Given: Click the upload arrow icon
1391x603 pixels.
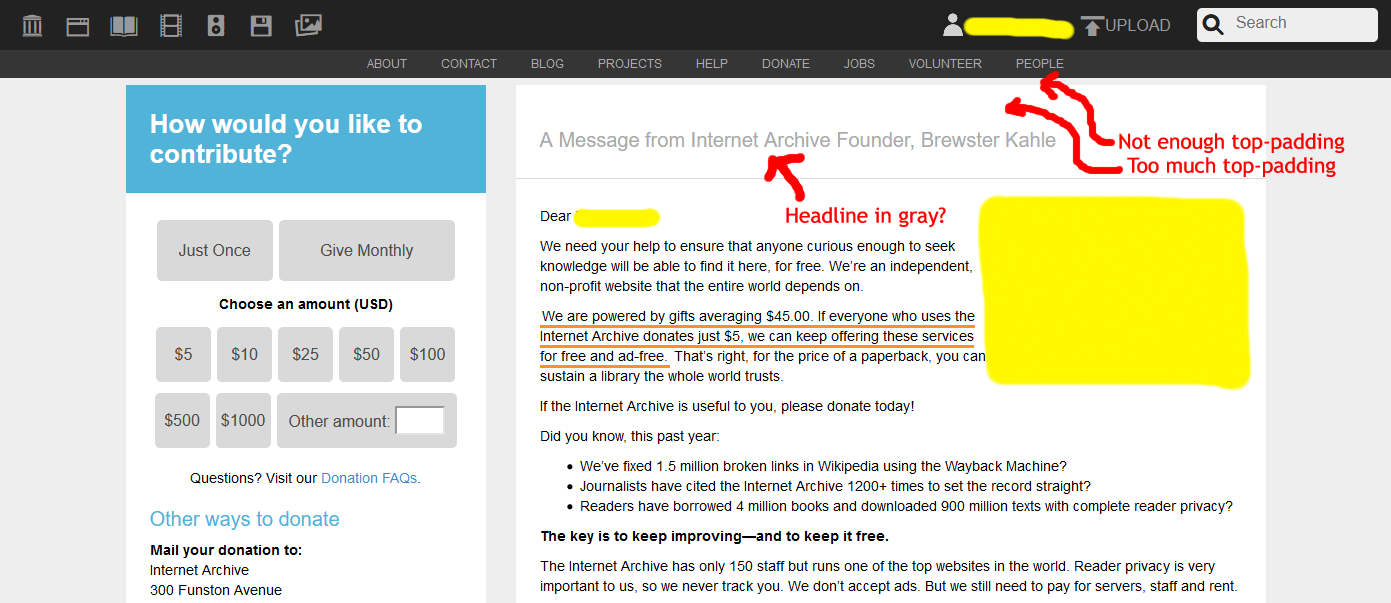Looking at the screenshot, I should 1092,26.
